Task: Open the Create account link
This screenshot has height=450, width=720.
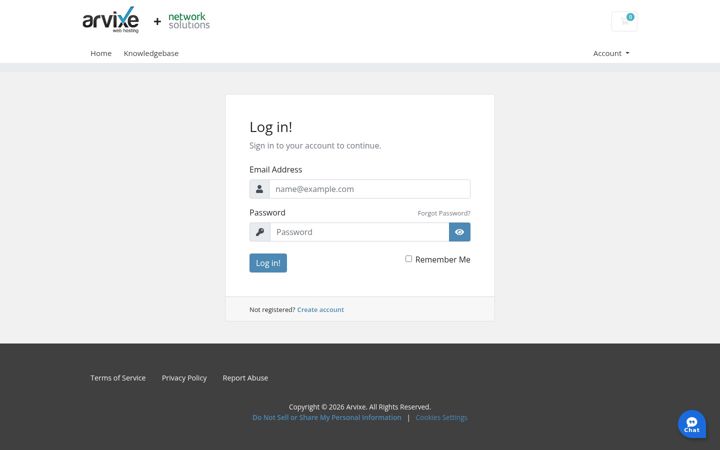Action: 321,309
